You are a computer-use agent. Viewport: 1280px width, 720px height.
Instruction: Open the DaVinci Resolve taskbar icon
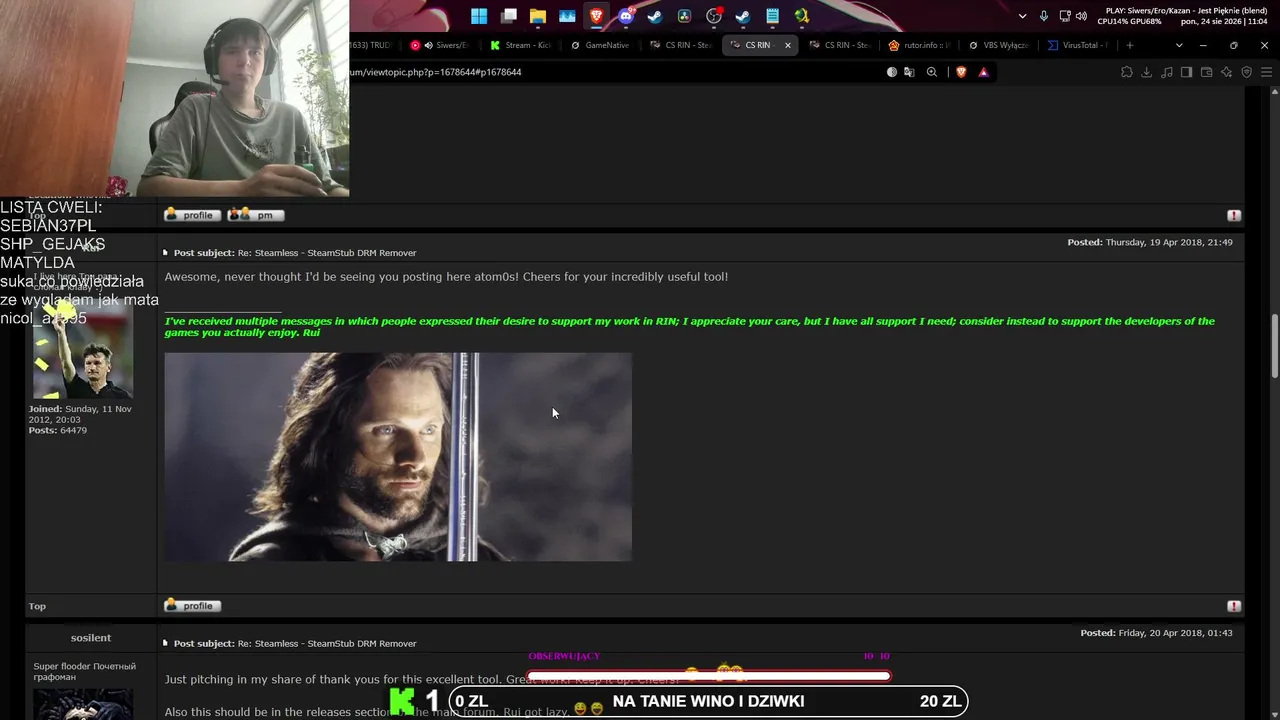pyautogui.click(x=684, y=16)
